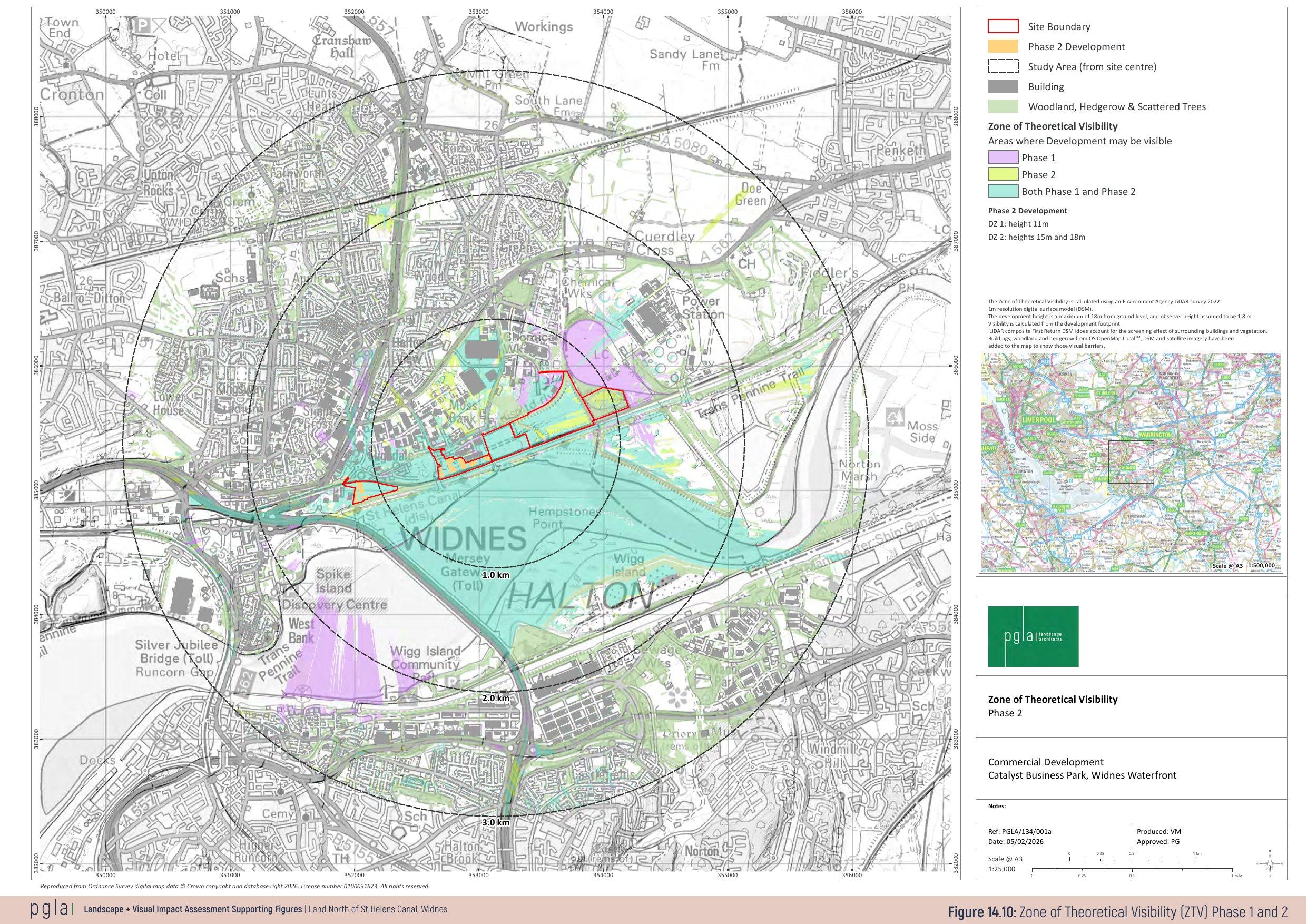Click the pgla logo in bottom-left footer
Screen dimensions: 1307x924
tap(51, 910)
